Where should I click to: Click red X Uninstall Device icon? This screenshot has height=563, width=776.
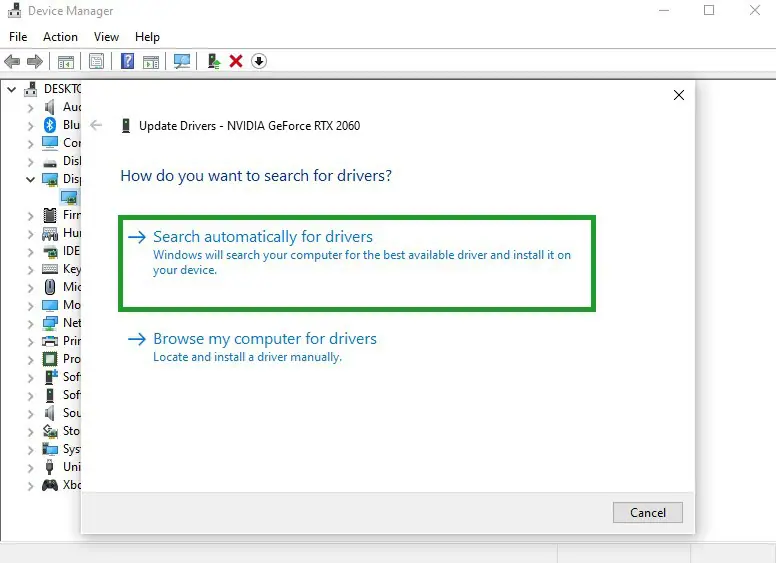tap(236, 61)
